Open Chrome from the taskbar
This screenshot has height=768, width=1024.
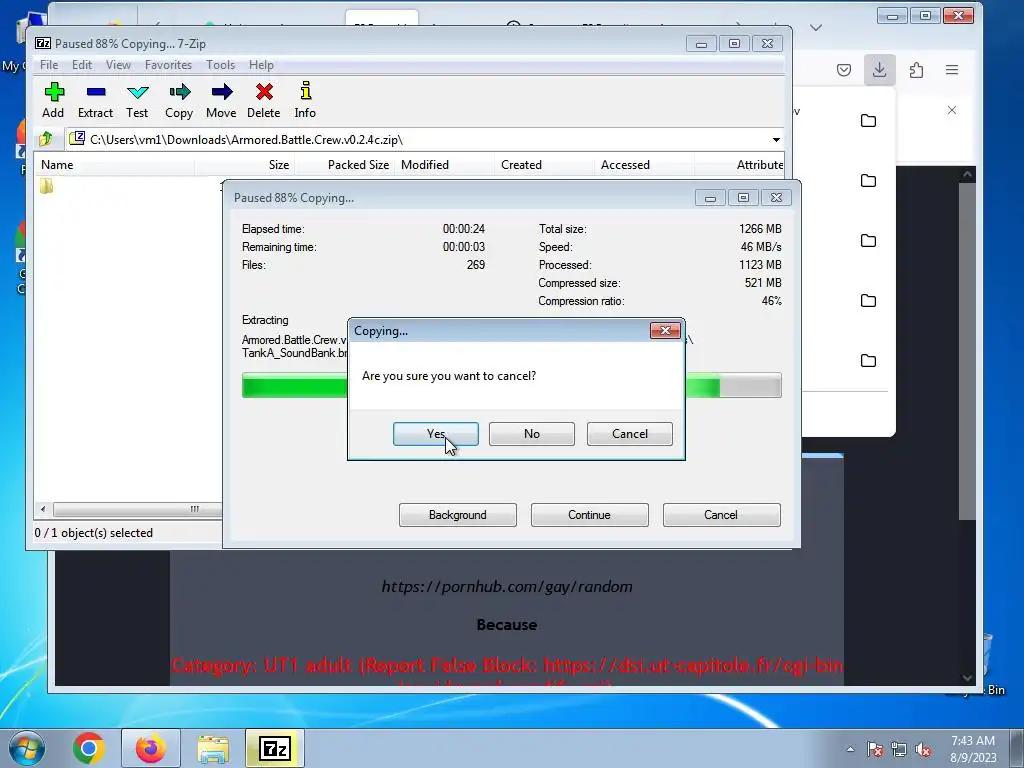click(x=89, y=748)
